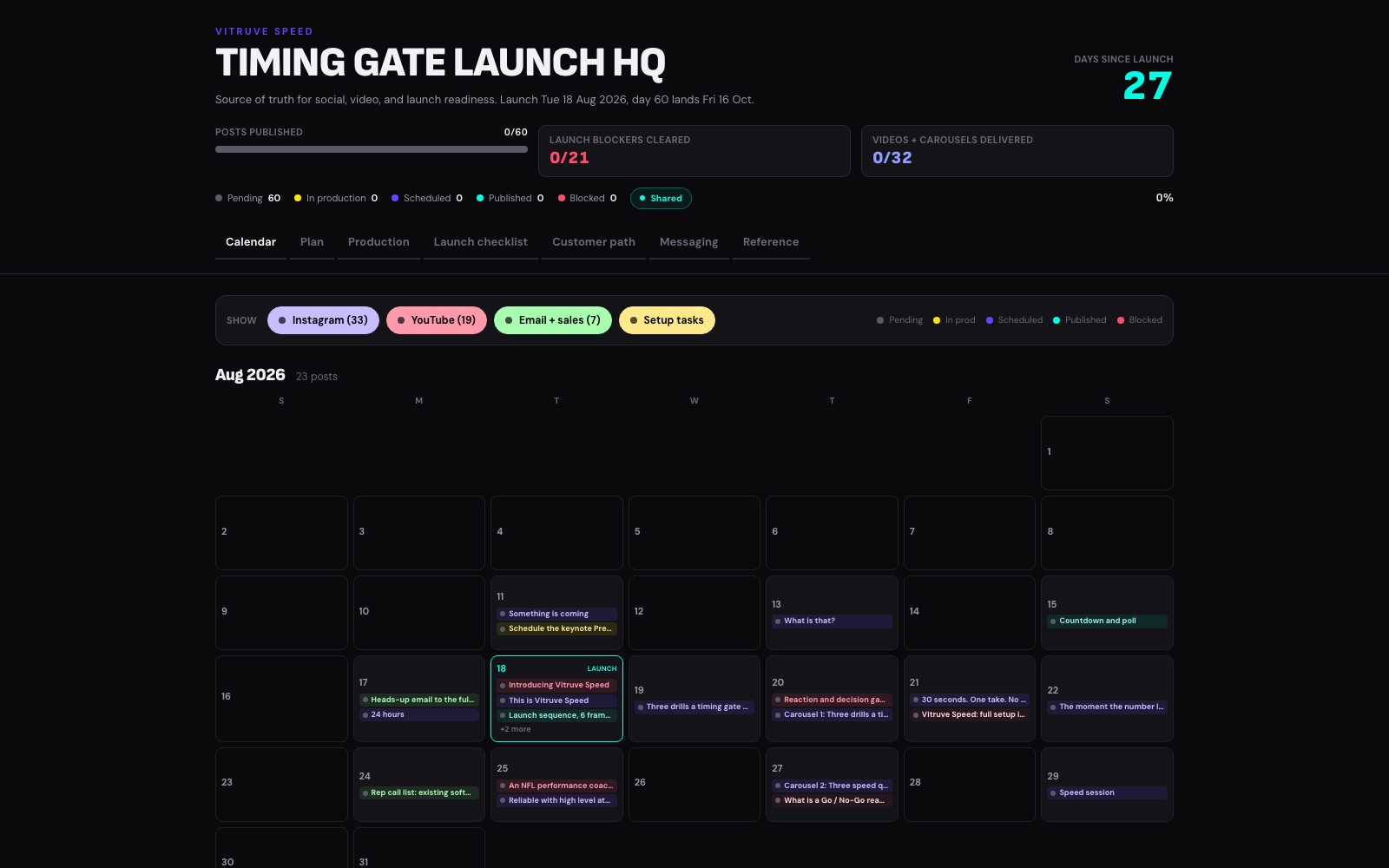Select the Aug 1 calendar cell
Image resolution: width=1389 pixels, height=868 pixels.
pyautogui.click(x=1107, y=452)
